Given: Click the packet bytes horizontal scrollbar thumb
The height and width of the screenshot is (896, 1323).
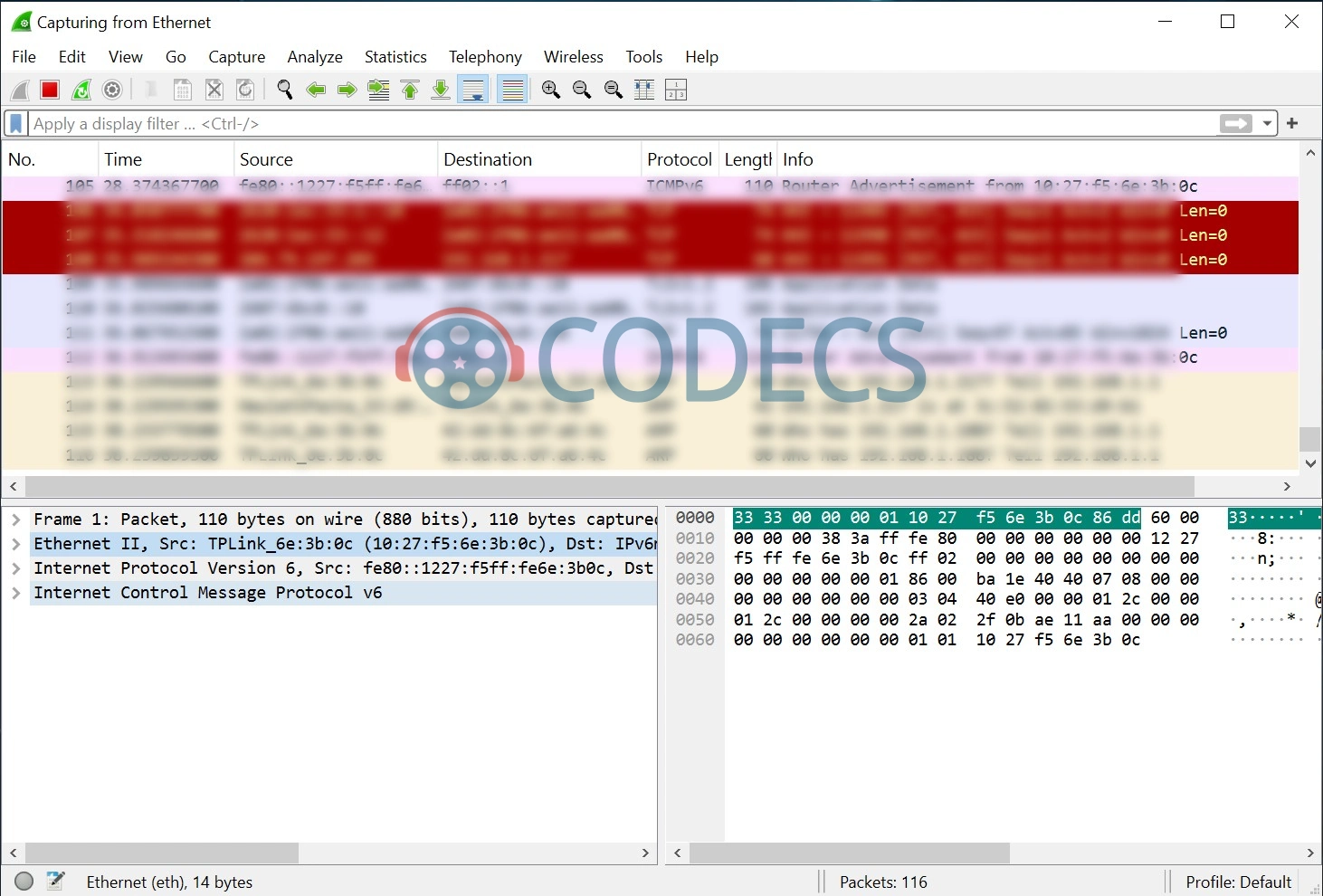Looking at the screenshot, I should tap(850, 853).
